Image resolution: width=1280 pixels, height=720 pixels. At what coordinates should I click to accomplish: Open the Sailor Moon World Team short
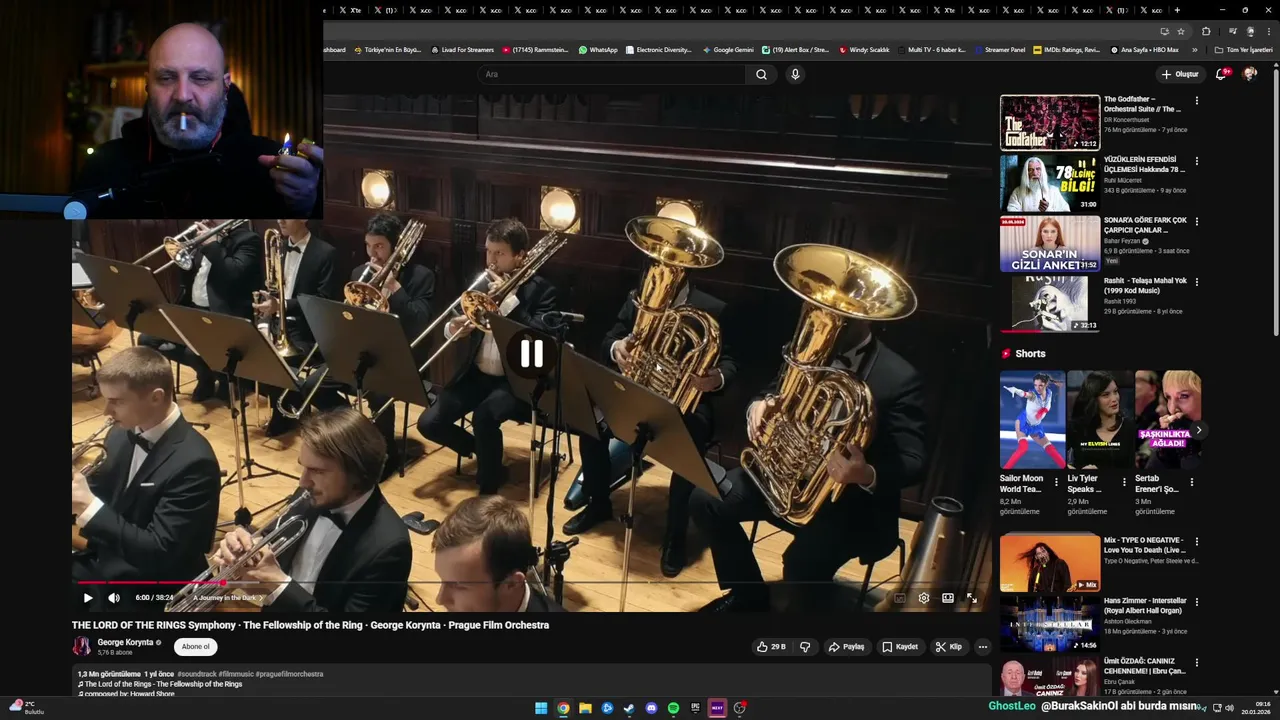click(x=1032, y=419)
